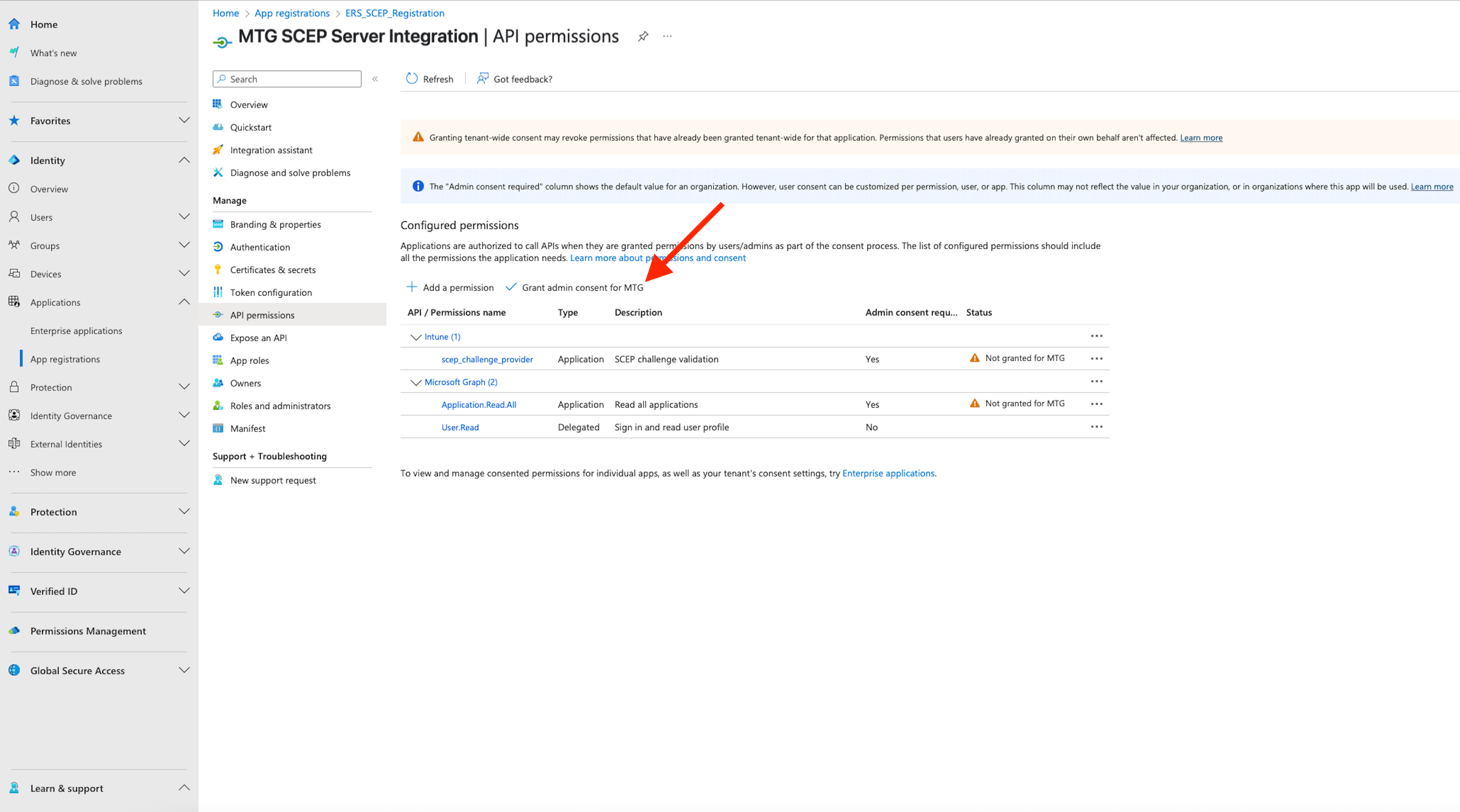Open Certificates & secrets from Manage menu
This screenshot has width=1460, height=812.
pos(273,270)
